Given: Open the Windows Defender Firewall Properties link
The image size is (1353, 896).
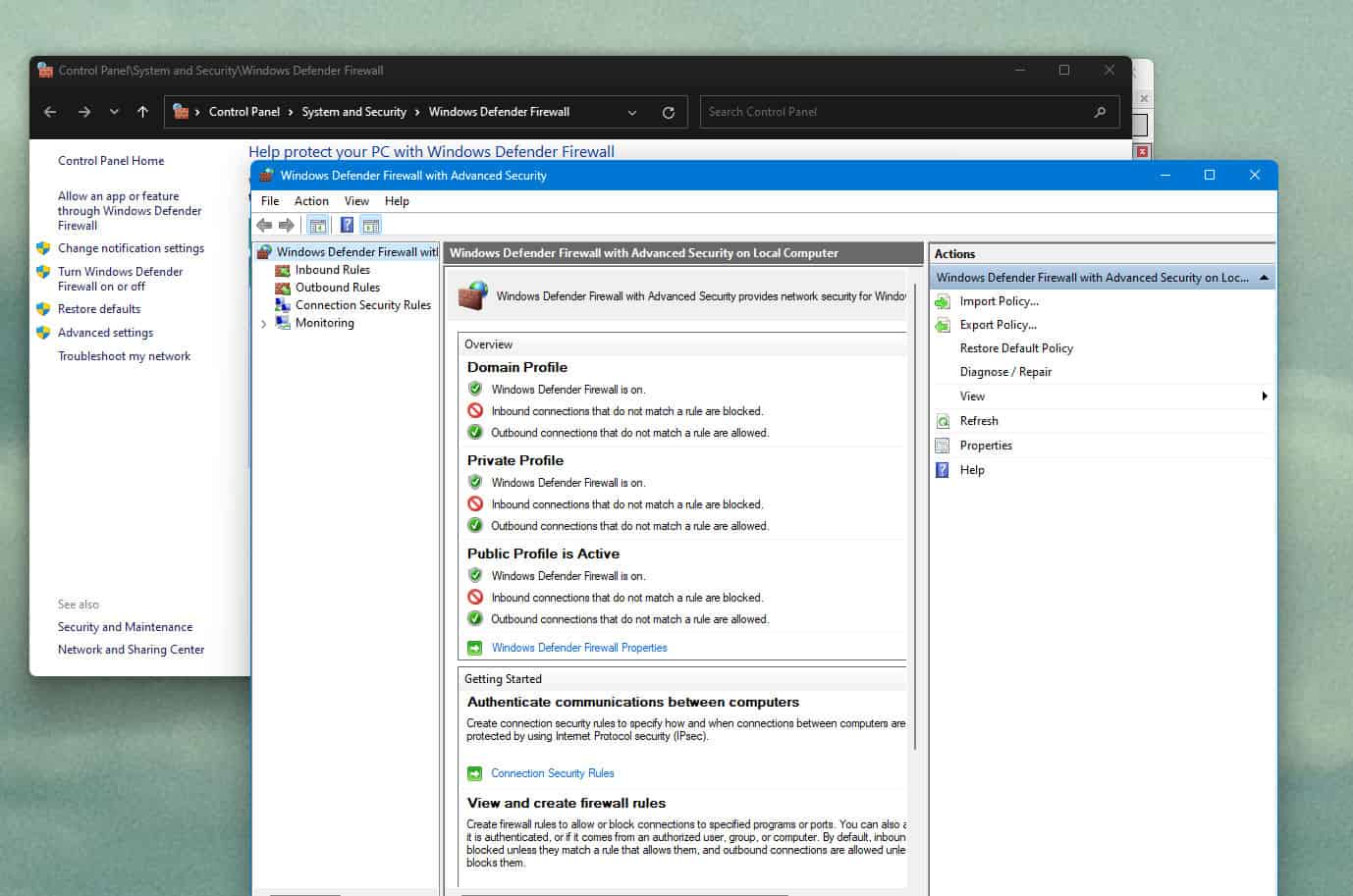Looking at the screenshot, I should pos(578,648).
